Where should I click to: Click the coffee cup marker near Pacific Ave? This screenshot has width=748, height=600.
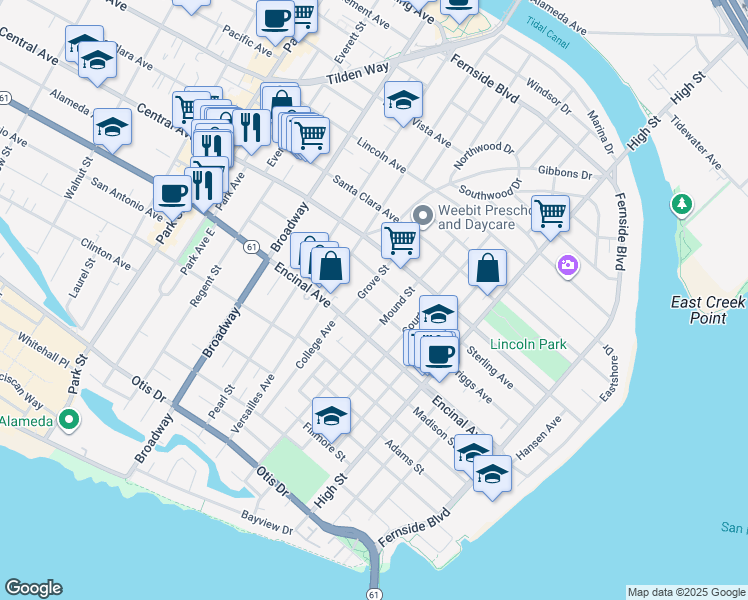[275, 21]
